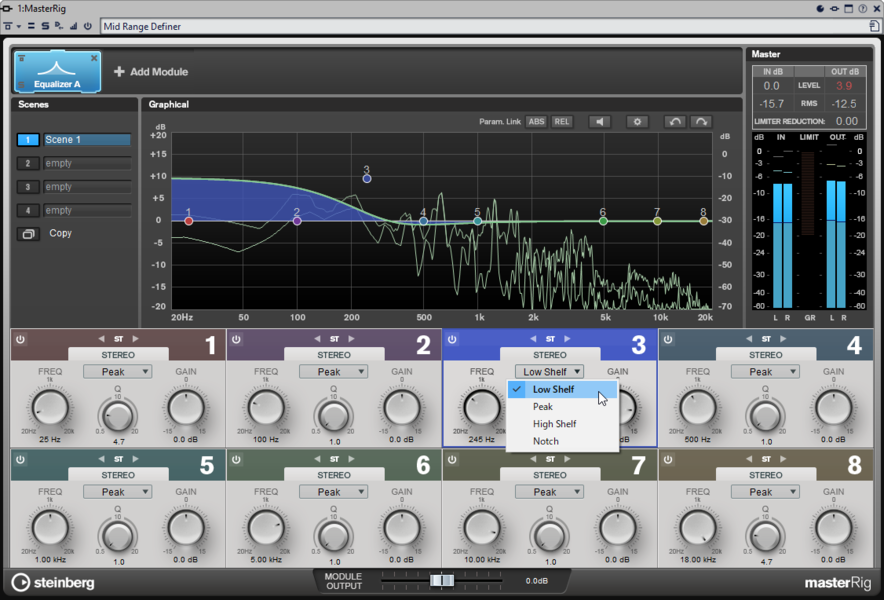Open band 7 filter type dropdown
The height and width of the screenshot is (600, 884).
549,492
